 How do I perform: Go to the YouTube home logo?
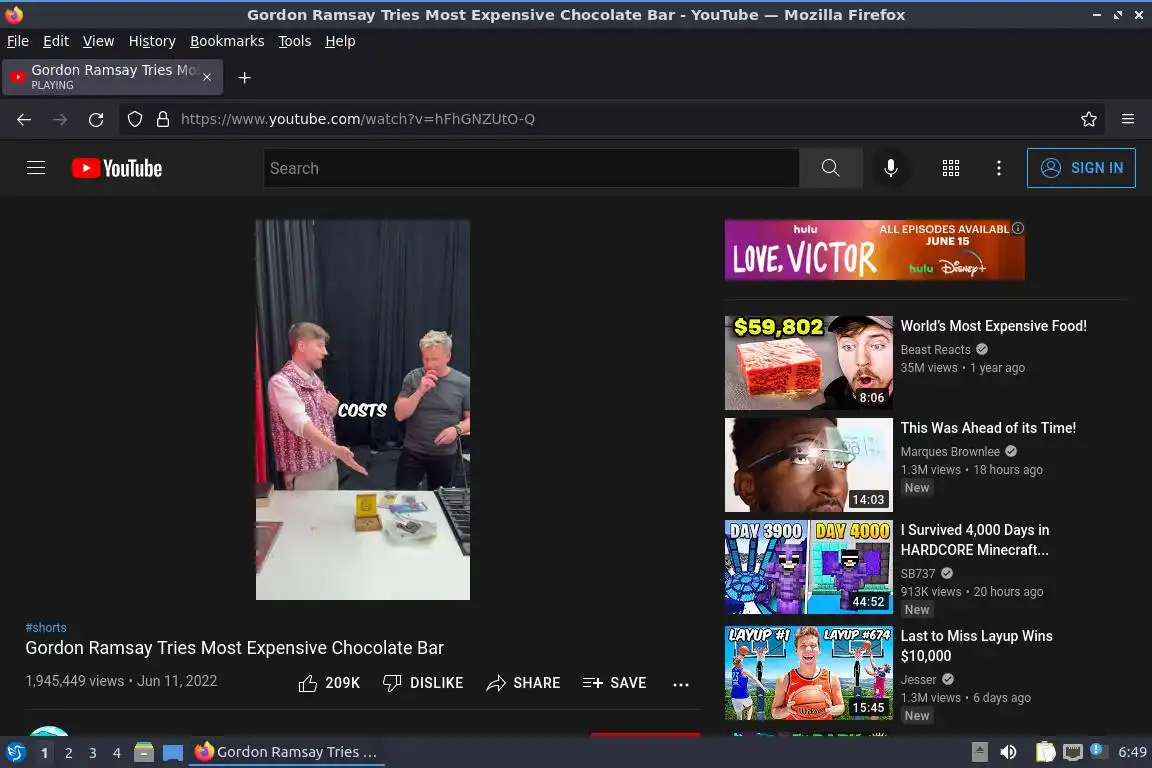pos(117,168)
